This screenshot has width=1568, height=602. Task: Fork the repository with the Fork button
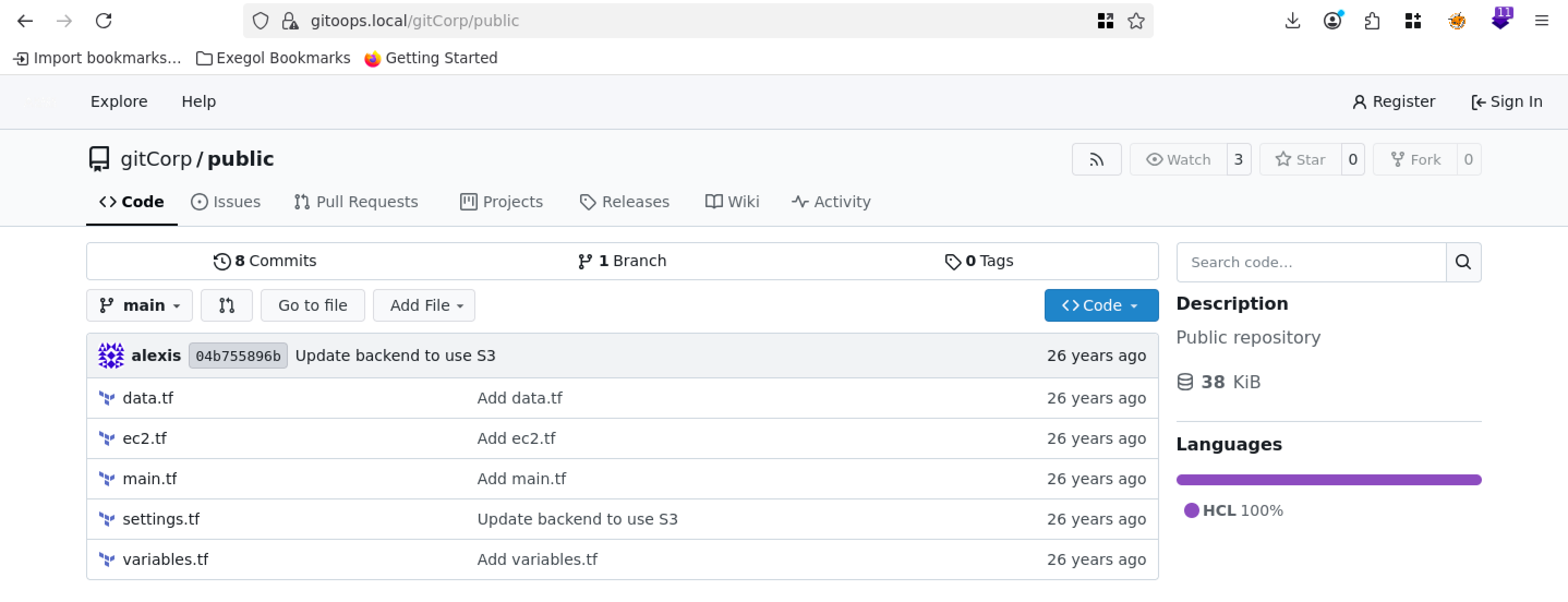tap(1415, 159)
